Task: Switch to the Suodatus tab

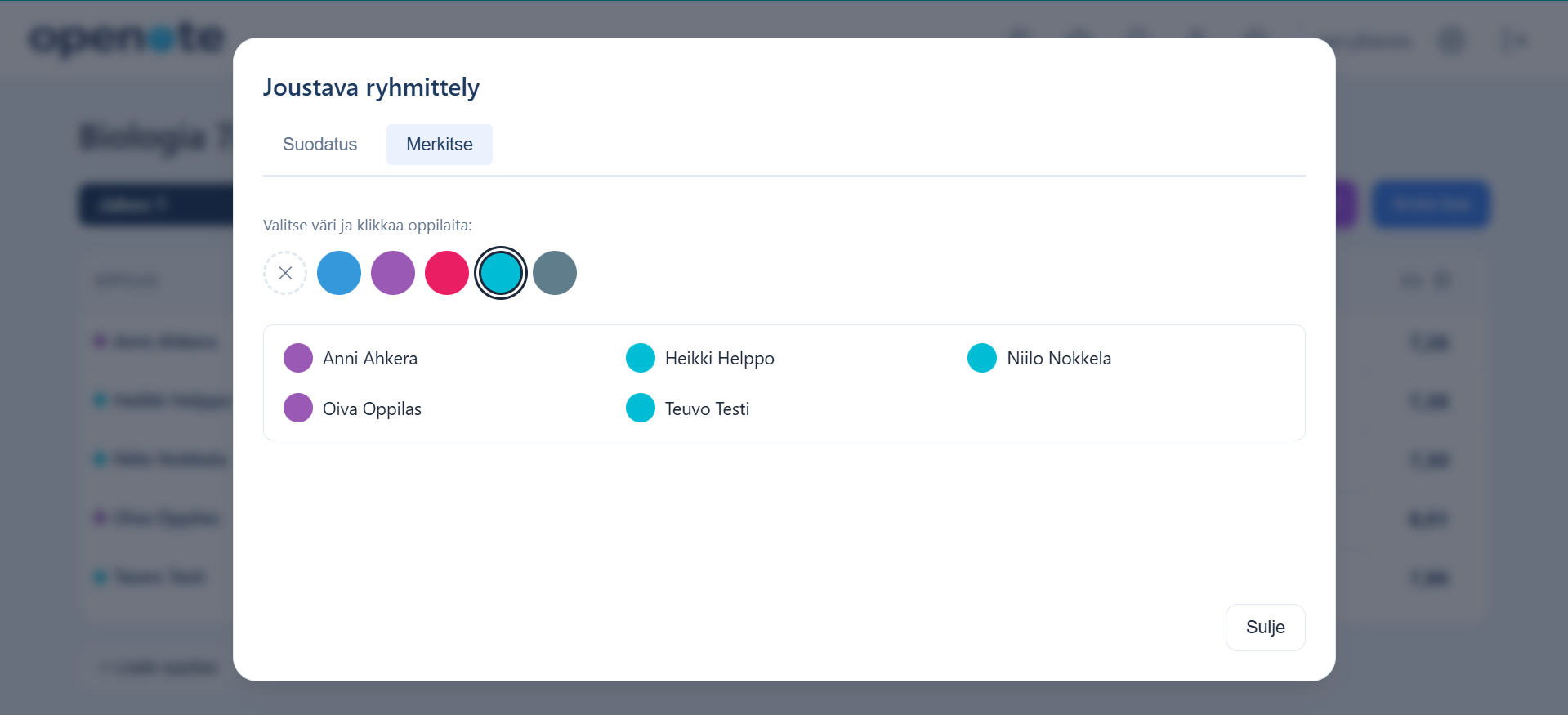Action: click(x=319, y=145)
